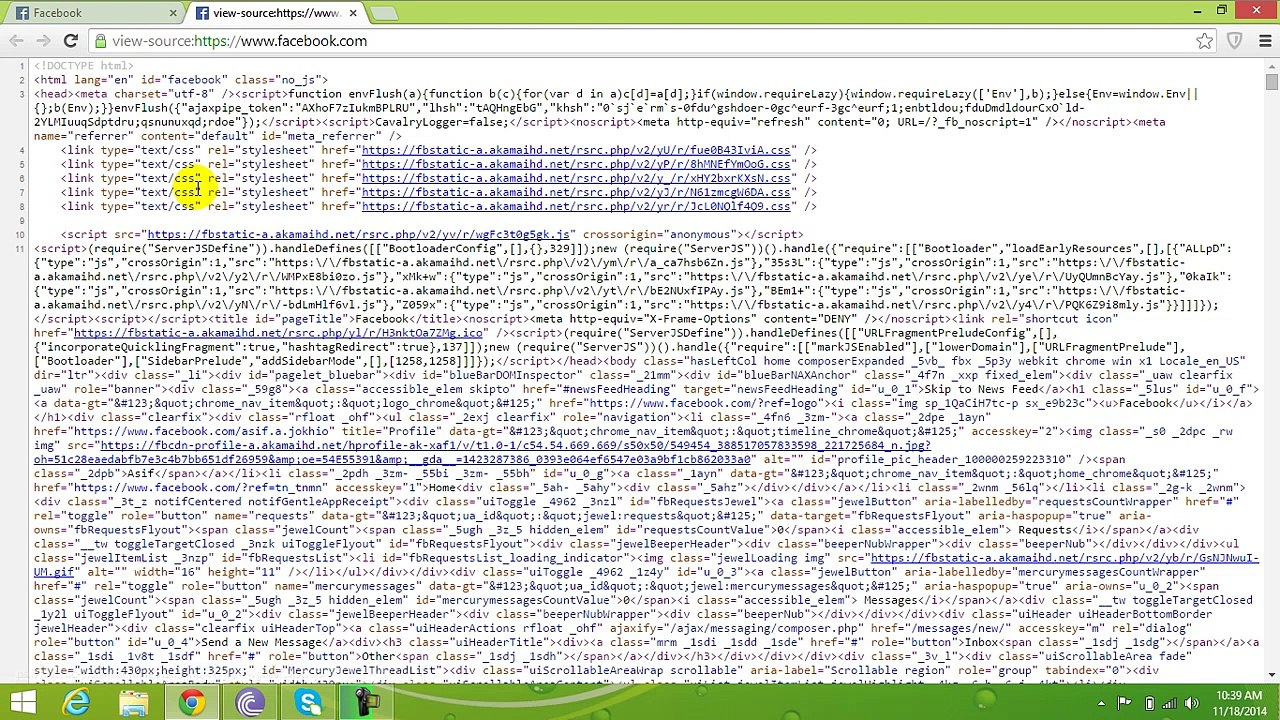Click source line number 8
This screenshot has height=720, width=1280.
(22, 207)
